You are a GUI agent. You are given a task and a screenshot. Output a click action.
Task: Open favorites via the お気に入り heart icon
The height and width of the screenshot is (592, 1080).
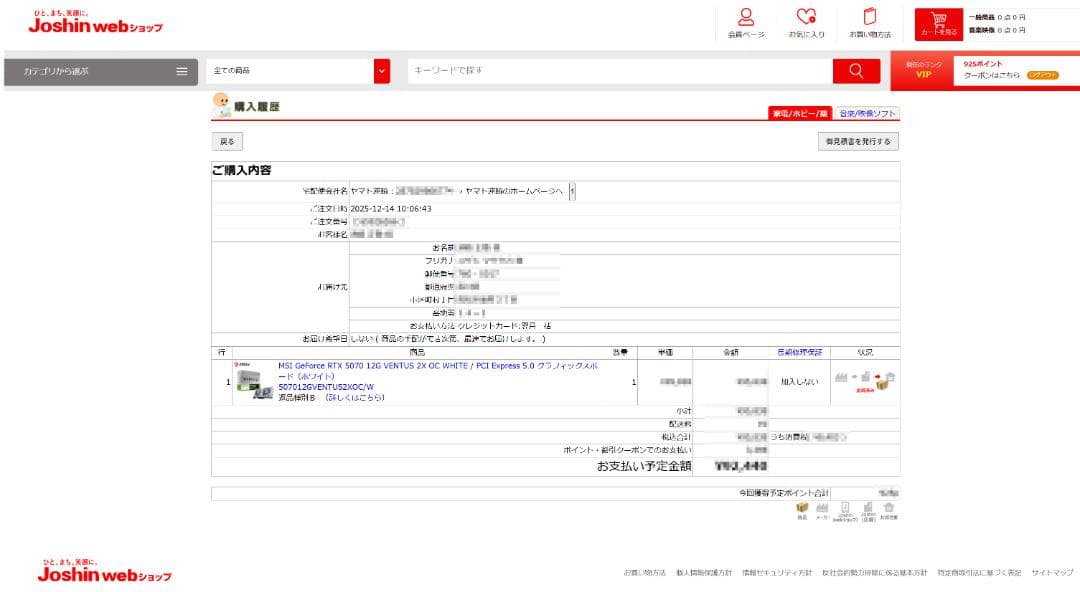coord(806,20)
